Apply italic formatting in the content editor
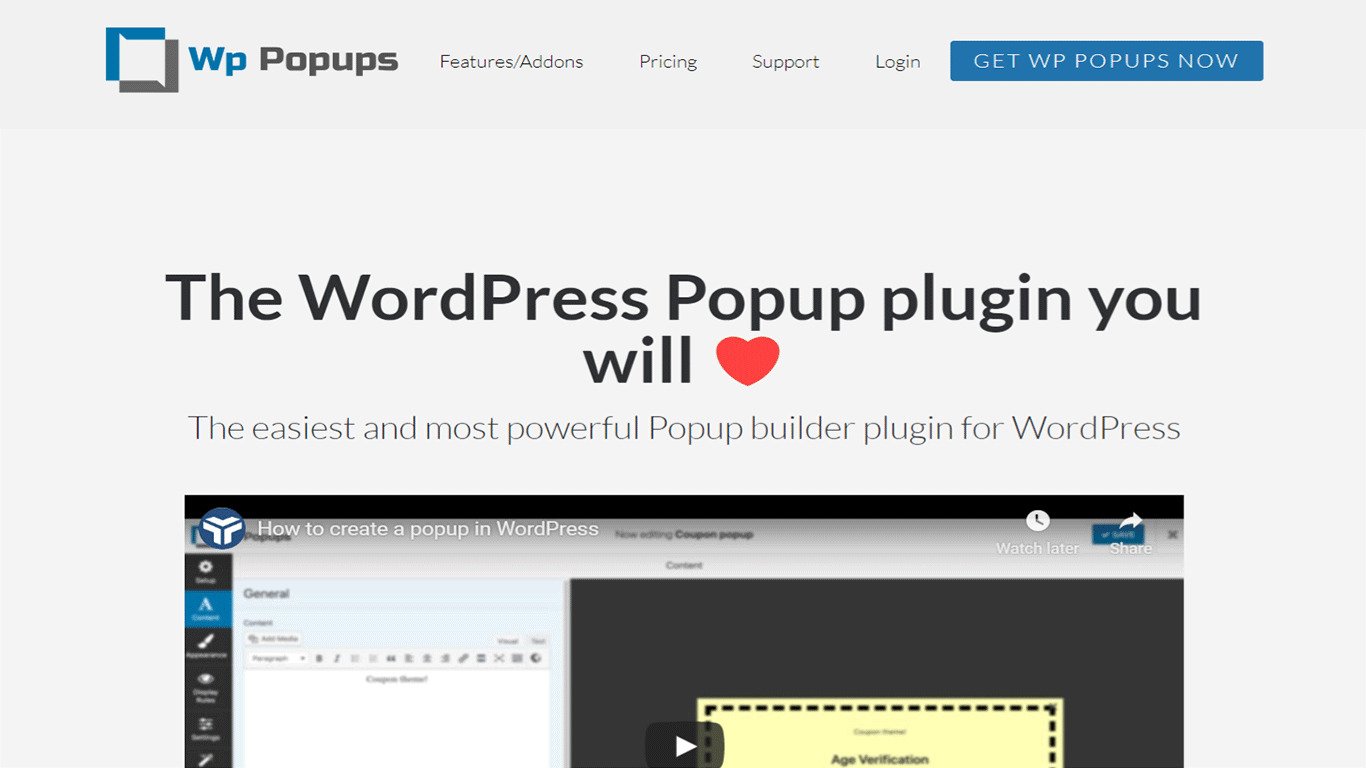Screen dimensions: 1366x768 coord(337,658)
